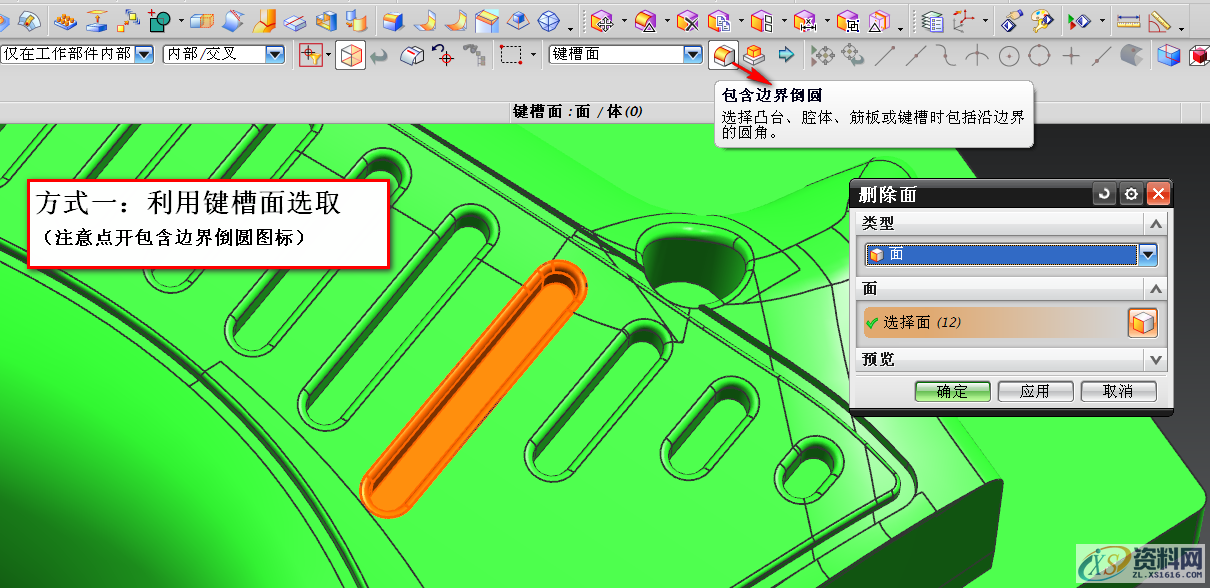Click the reset arrow icon in 删除面 dialog
Screen dimensions: 1210x588
pyautogui.click(x=1104, y=194)
